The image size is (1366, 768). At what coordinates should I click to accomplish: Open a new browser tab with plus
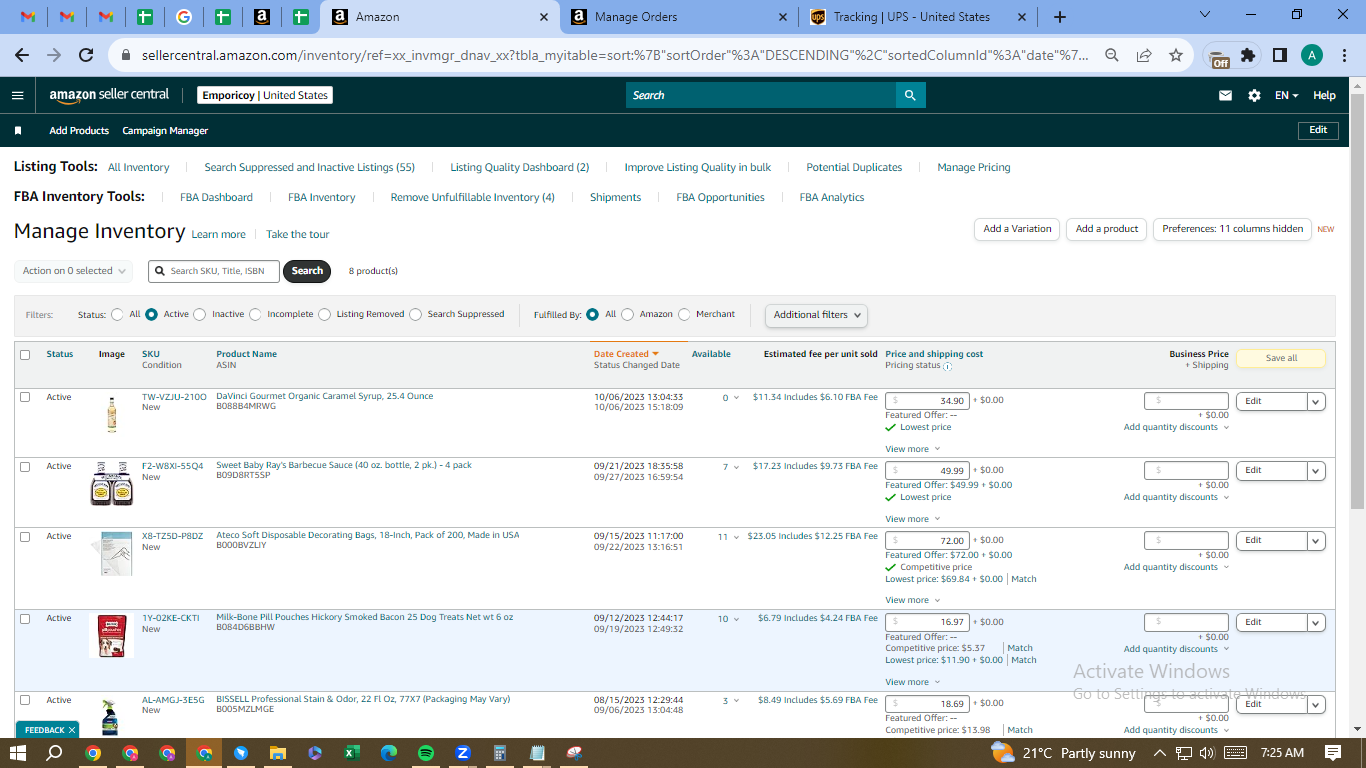[x=1060, y=17]
